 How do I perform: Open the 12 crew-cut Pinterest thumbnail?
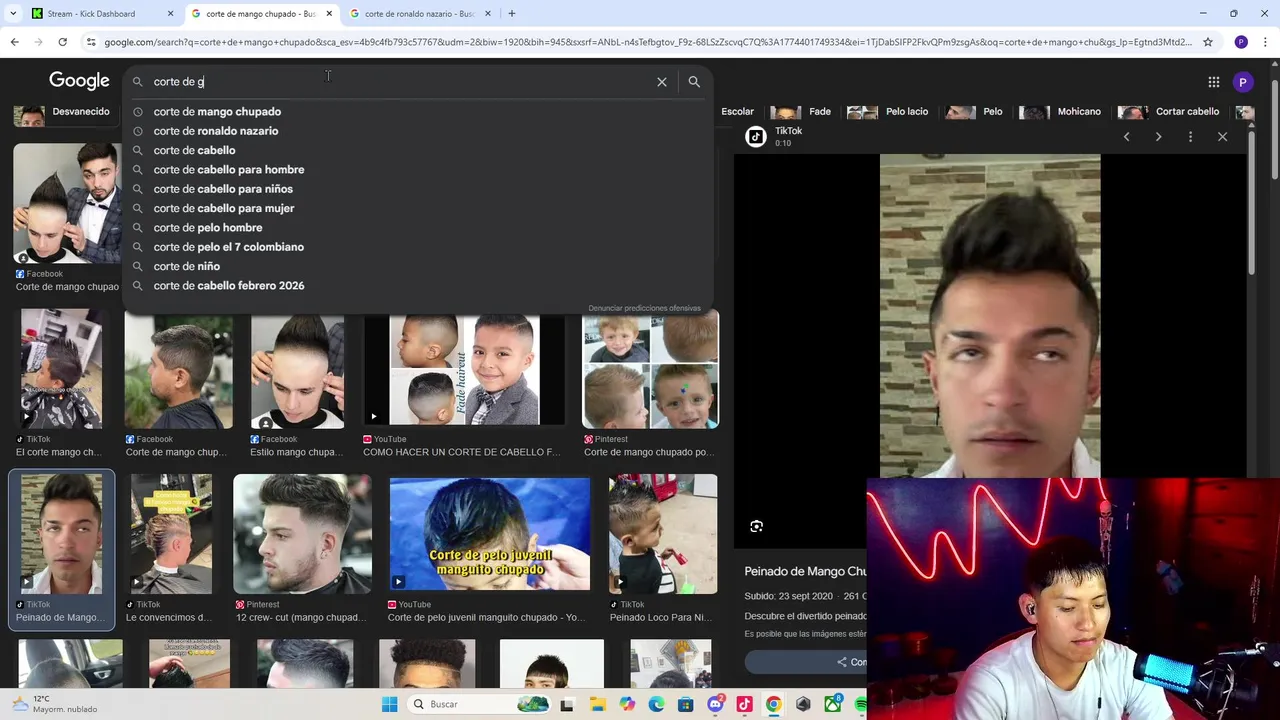(x=302, y=534)
